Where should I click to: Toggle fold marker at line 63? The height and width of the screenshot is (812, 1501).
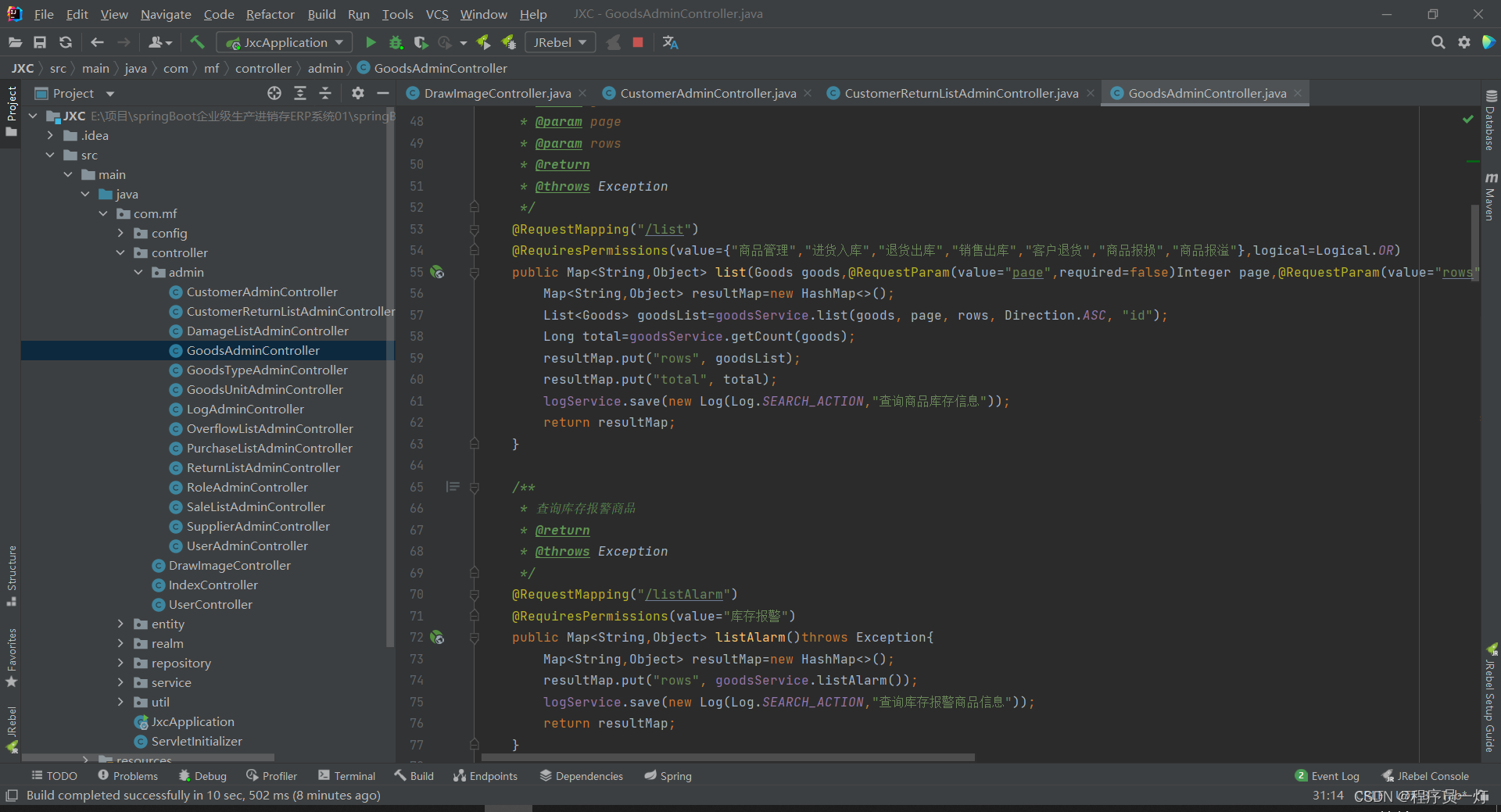tap(475, 444)
